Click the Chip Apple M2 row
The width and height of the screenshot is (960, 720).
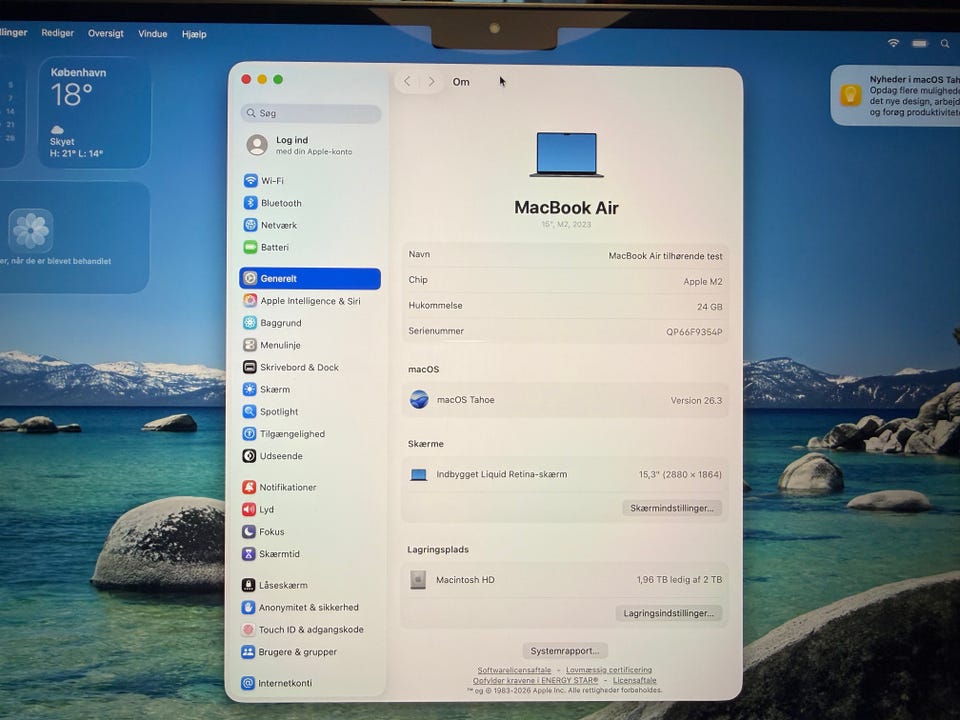[x=565, y=280]
